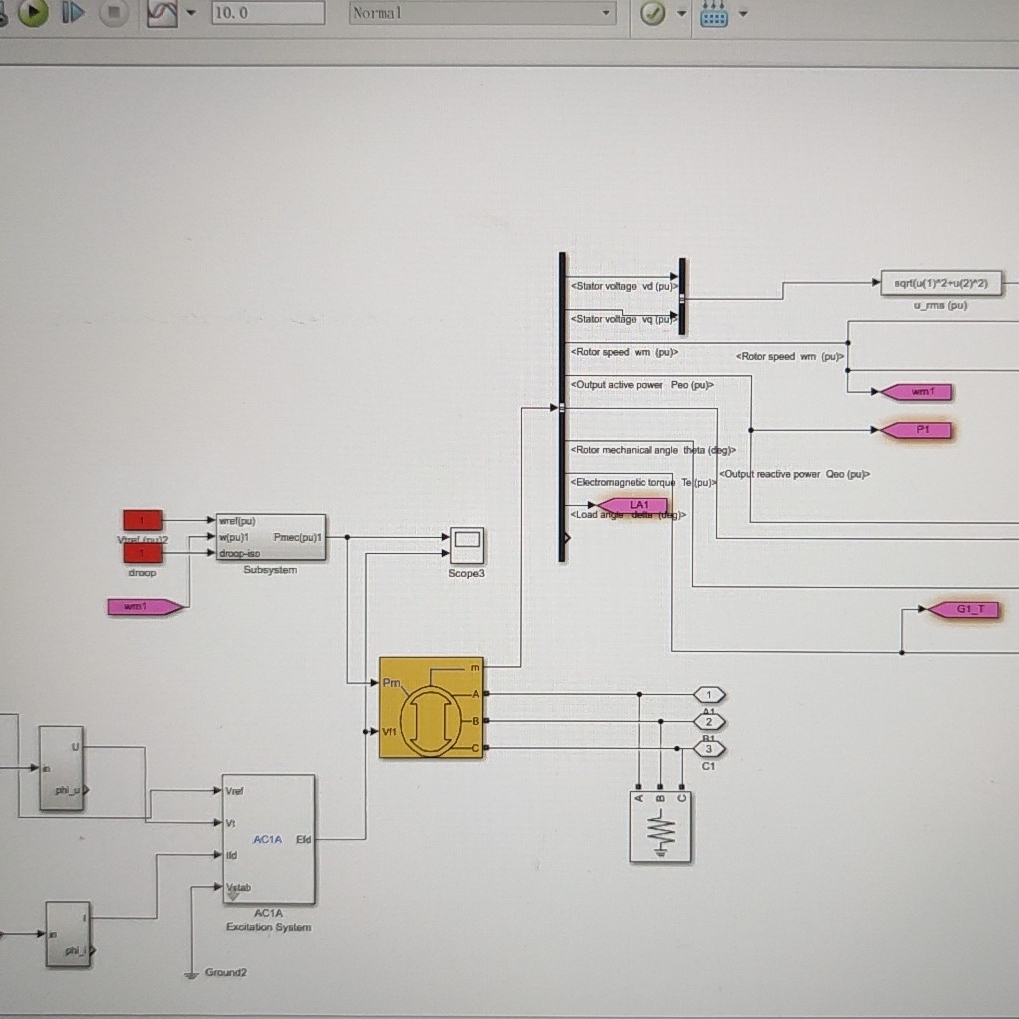Click the Step Forward toolbar icon

(72, 14)
